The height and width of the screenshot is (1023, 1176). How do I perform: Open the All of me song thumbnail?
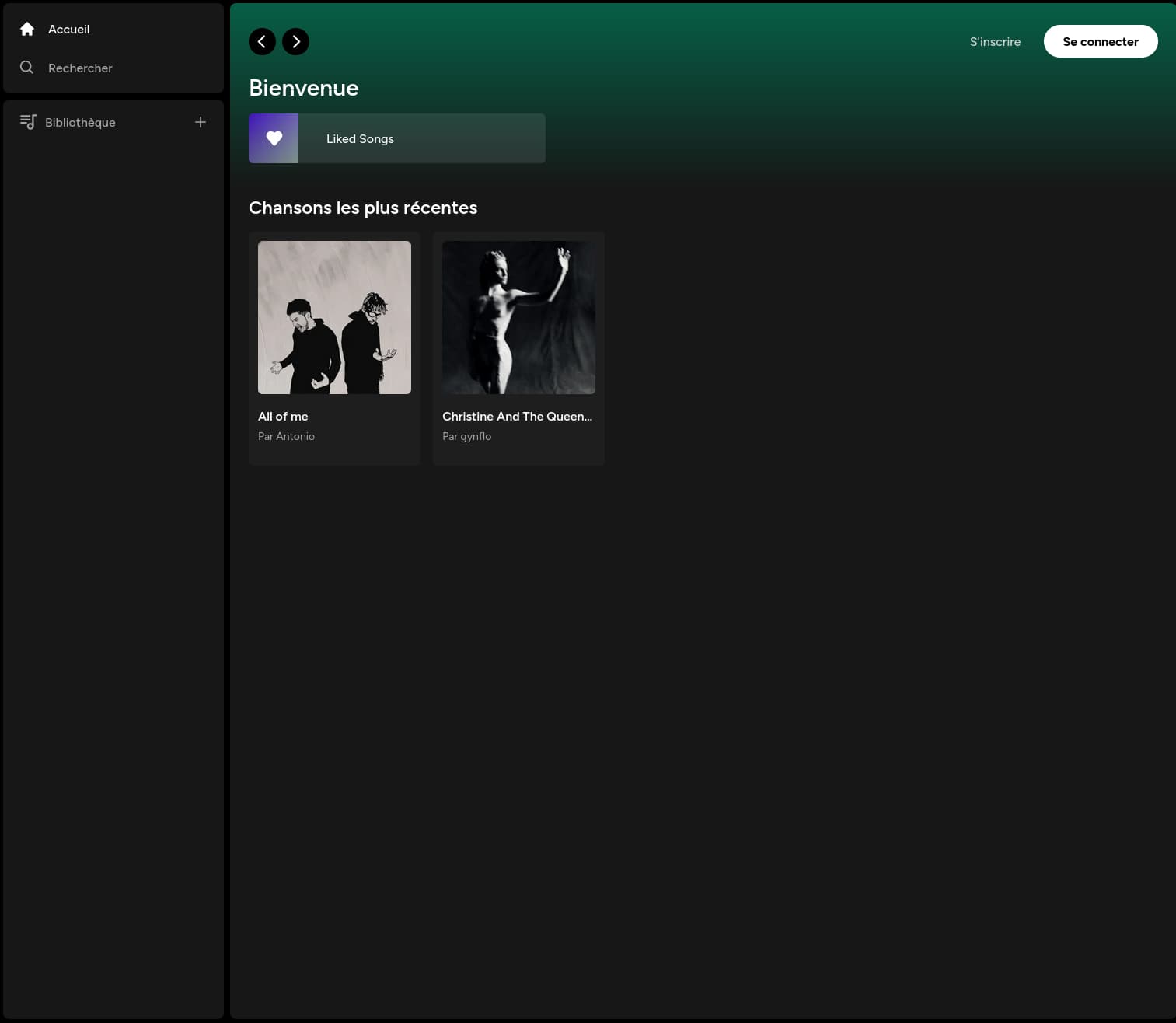[x=334, y=317]
